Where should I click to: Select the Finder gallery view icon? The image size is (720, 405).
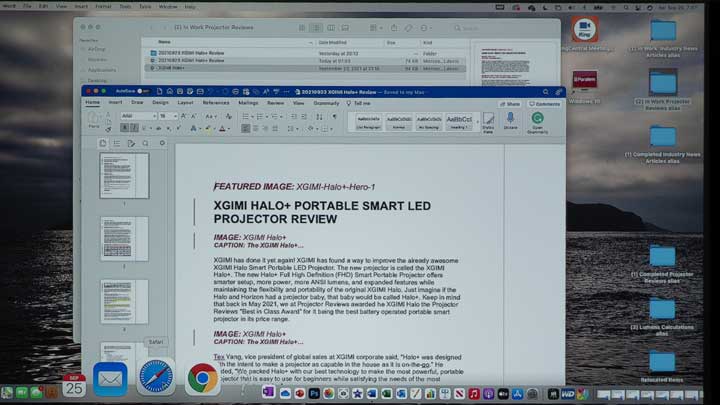click(x=345, y=28)
